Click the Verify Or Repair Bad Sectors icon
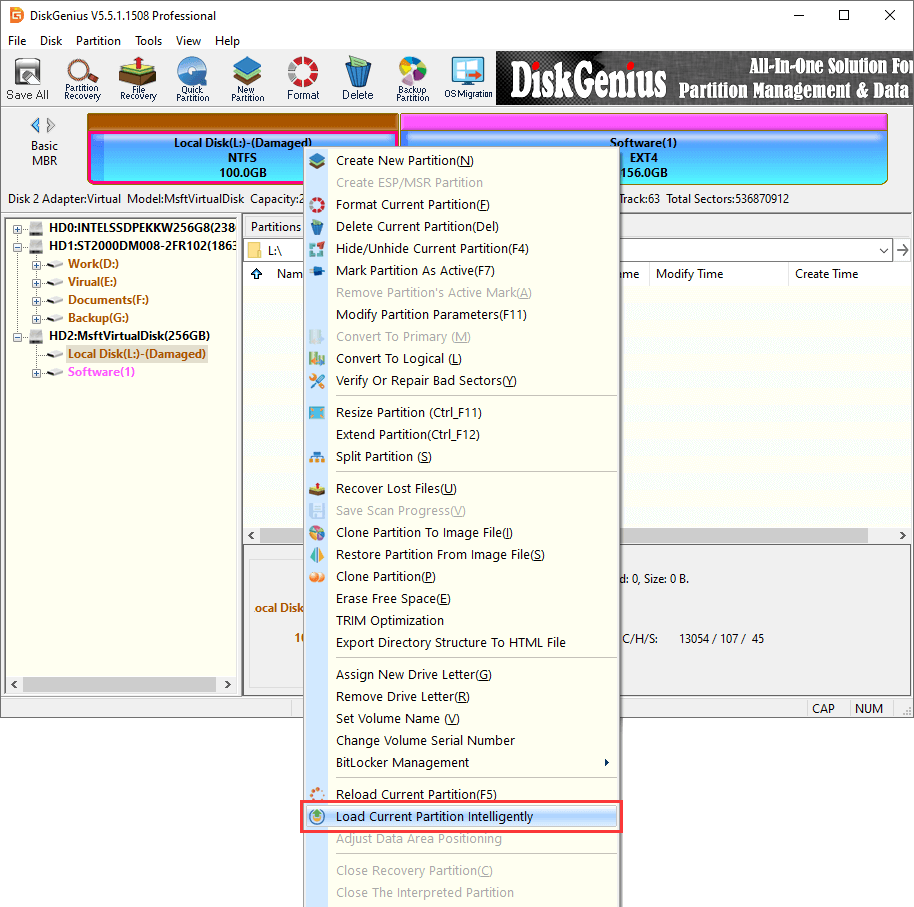Viewport: 914px width, 907px height. 317,381
